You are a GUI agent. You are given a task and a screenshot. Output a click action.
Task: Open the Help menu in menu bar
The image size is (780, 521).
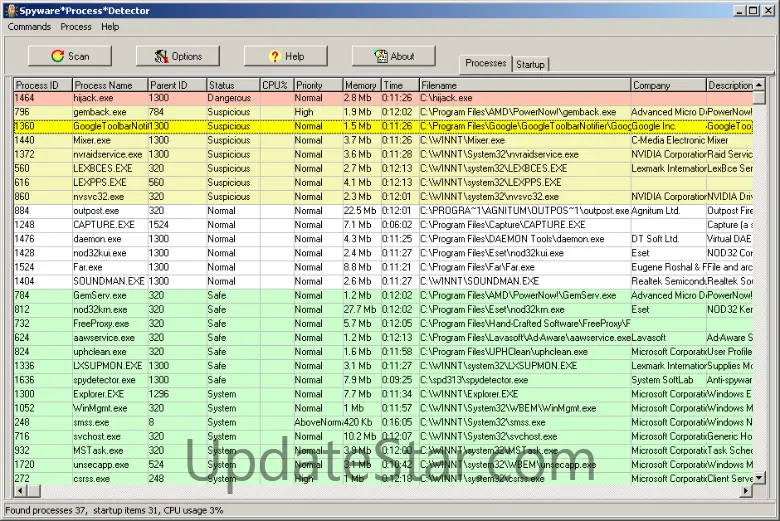[x=109, y=27]
